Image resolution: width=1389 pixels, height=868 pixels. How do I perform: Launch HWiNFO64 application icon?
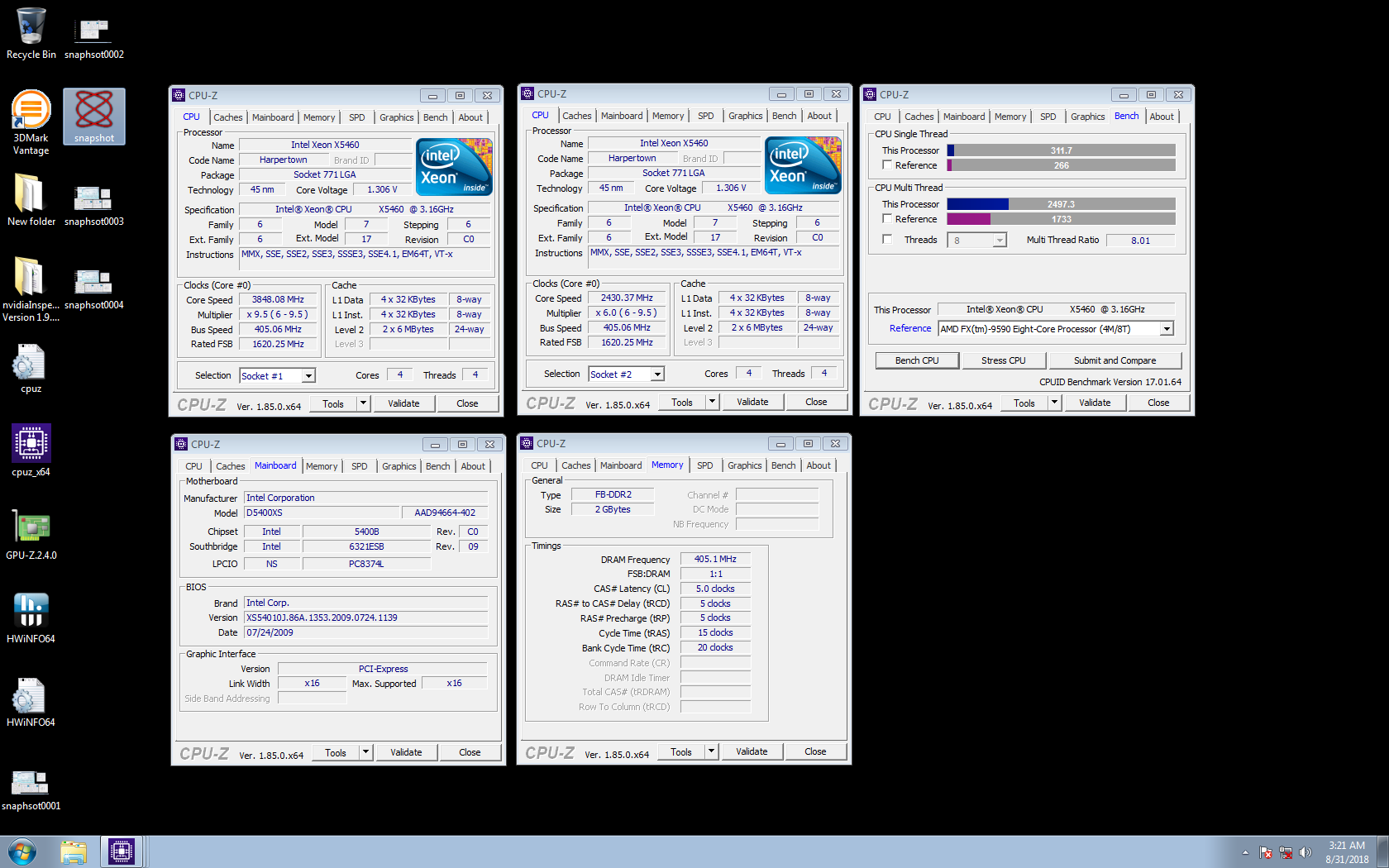click(31, 618)
